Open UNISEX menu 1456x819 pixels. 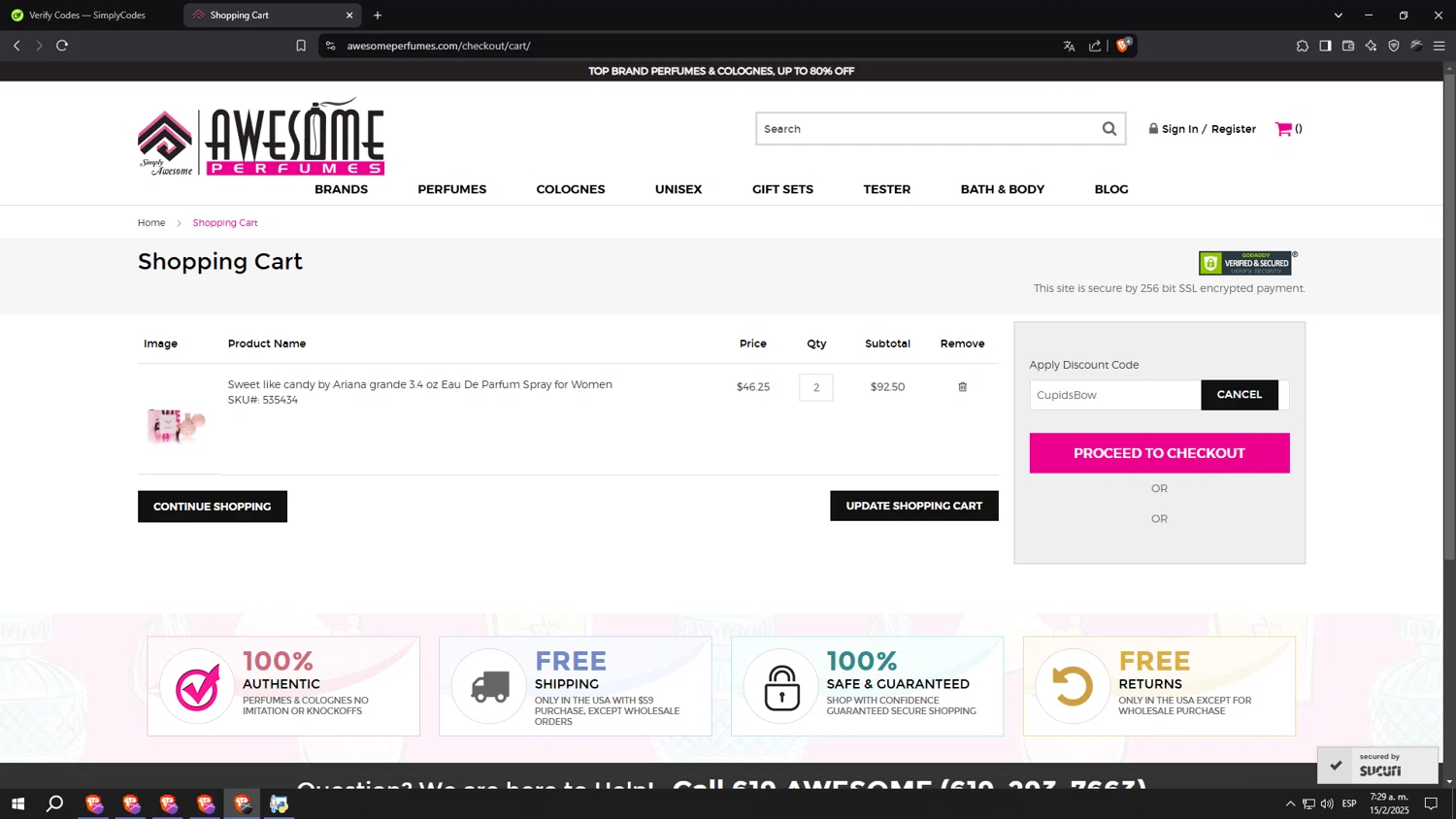pos(678,189)
